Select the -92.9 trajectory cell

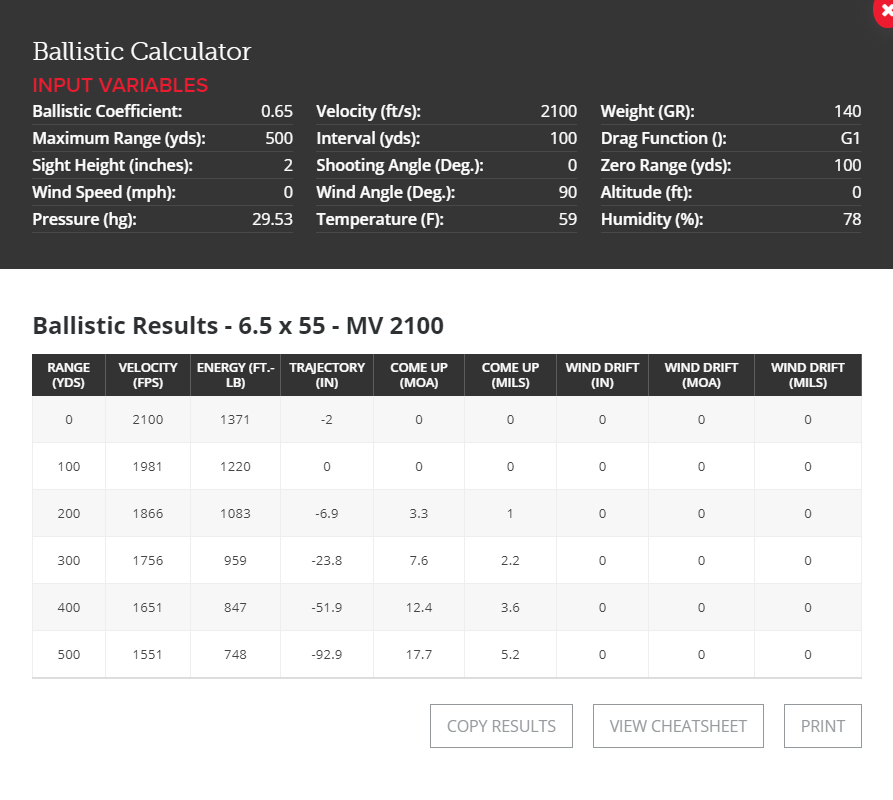(327, 654)
